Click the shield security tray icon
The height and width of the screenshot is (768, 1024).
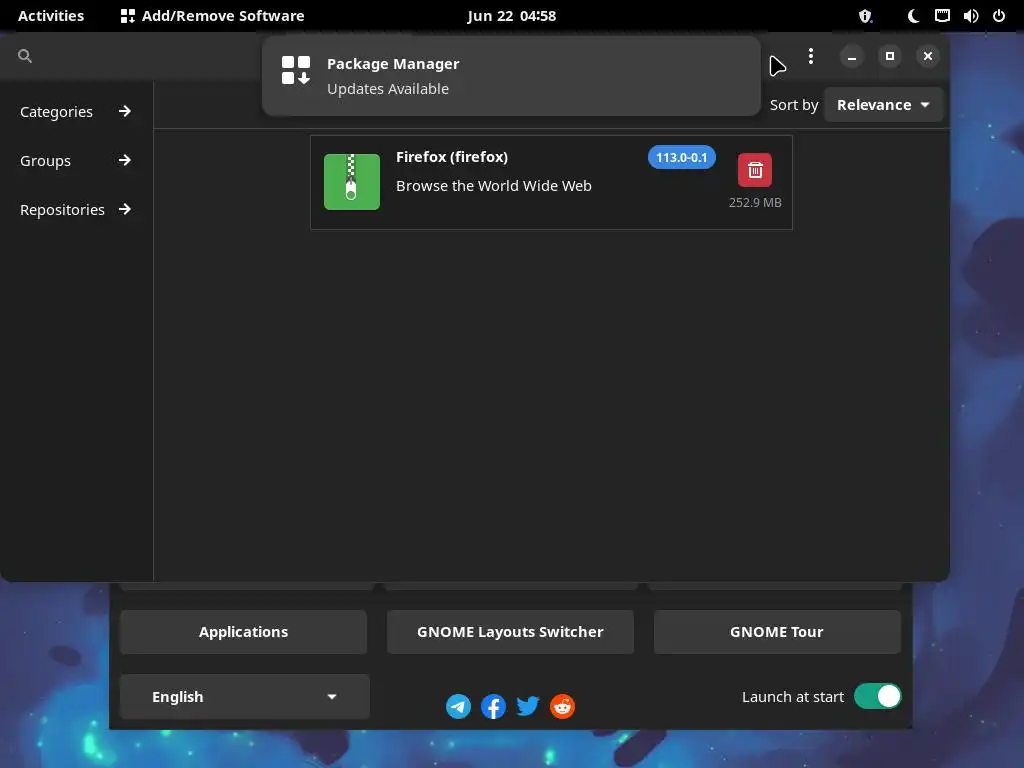click(x=865, y=16)
